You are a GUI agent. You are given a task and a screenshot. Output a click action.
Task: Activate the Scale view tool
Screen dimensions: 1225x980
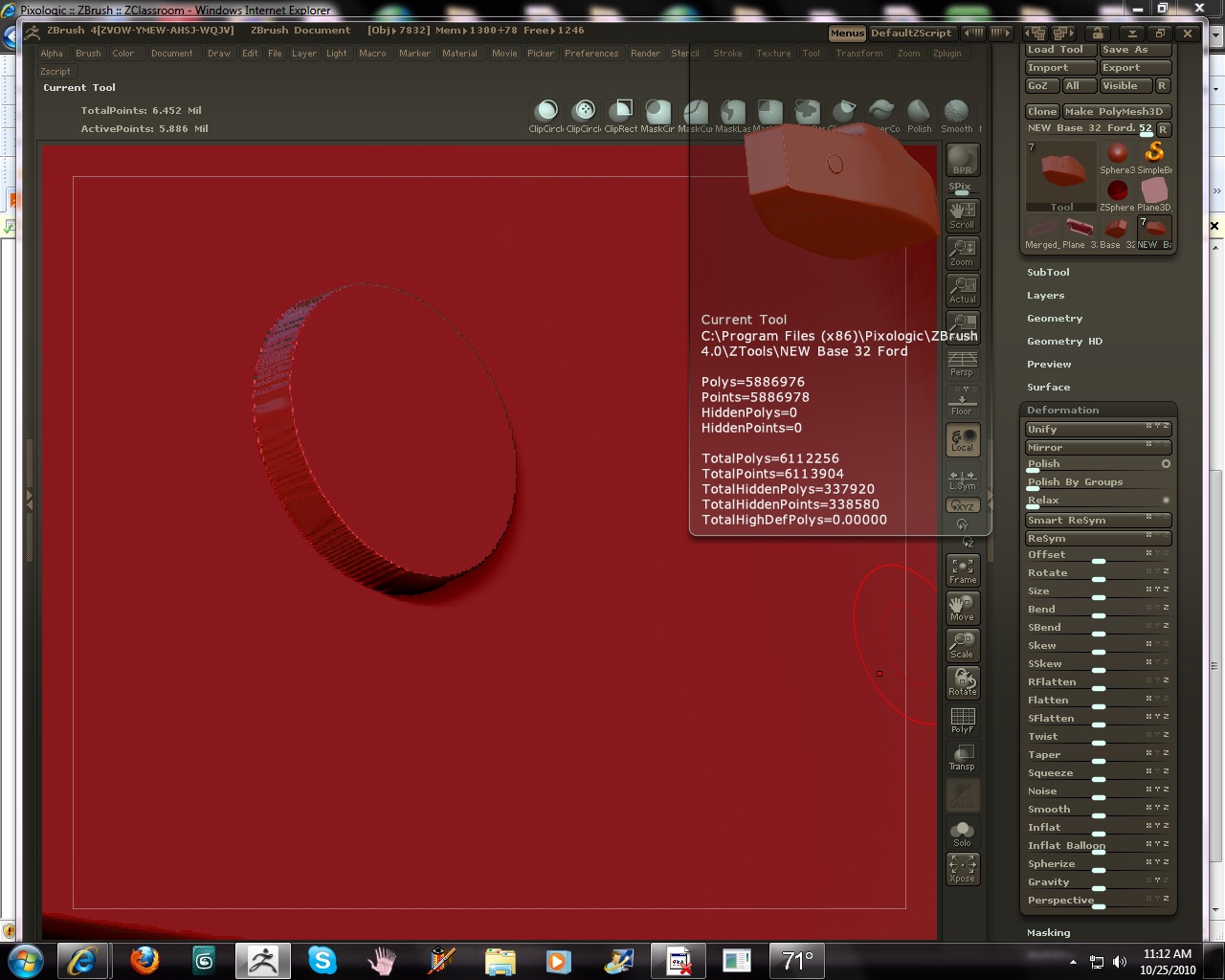[962, 645]
